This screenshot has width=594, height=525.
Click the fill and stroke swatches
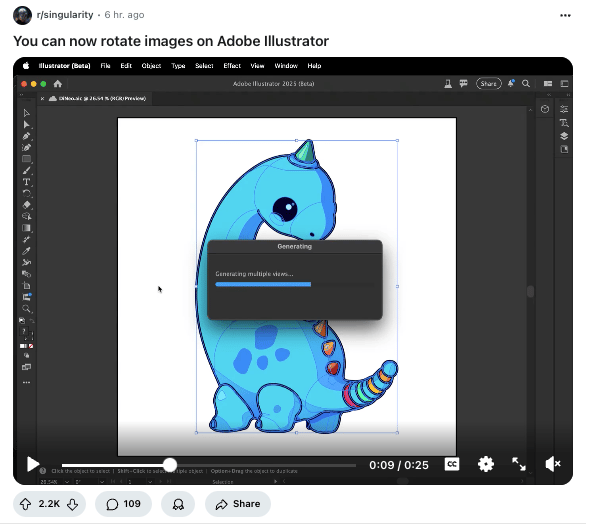pos(26,333)
